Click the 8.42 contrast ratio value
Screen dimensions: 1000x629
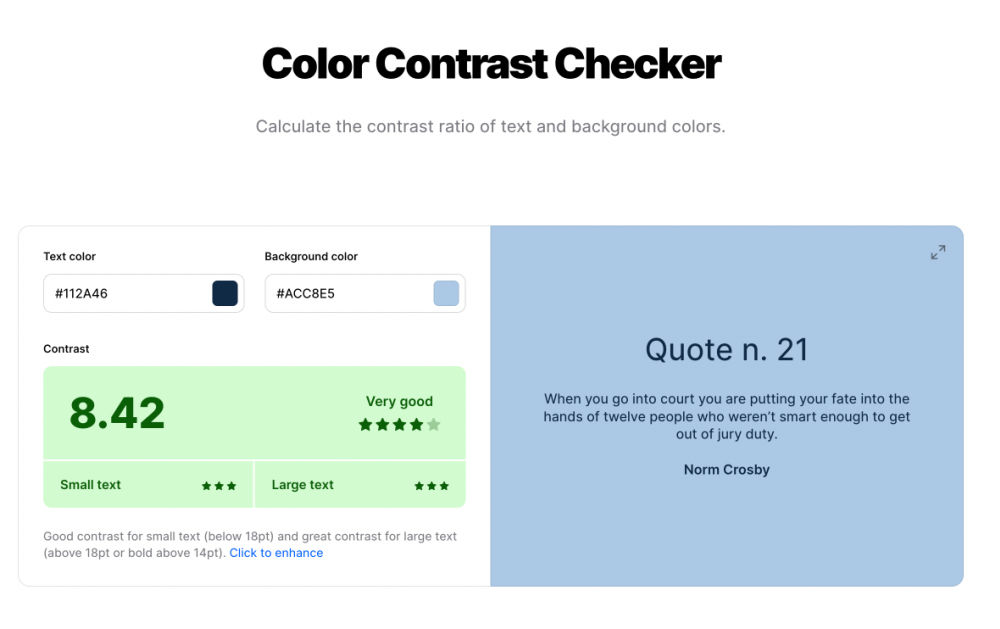pyautogui.click(x=117, y=413)
